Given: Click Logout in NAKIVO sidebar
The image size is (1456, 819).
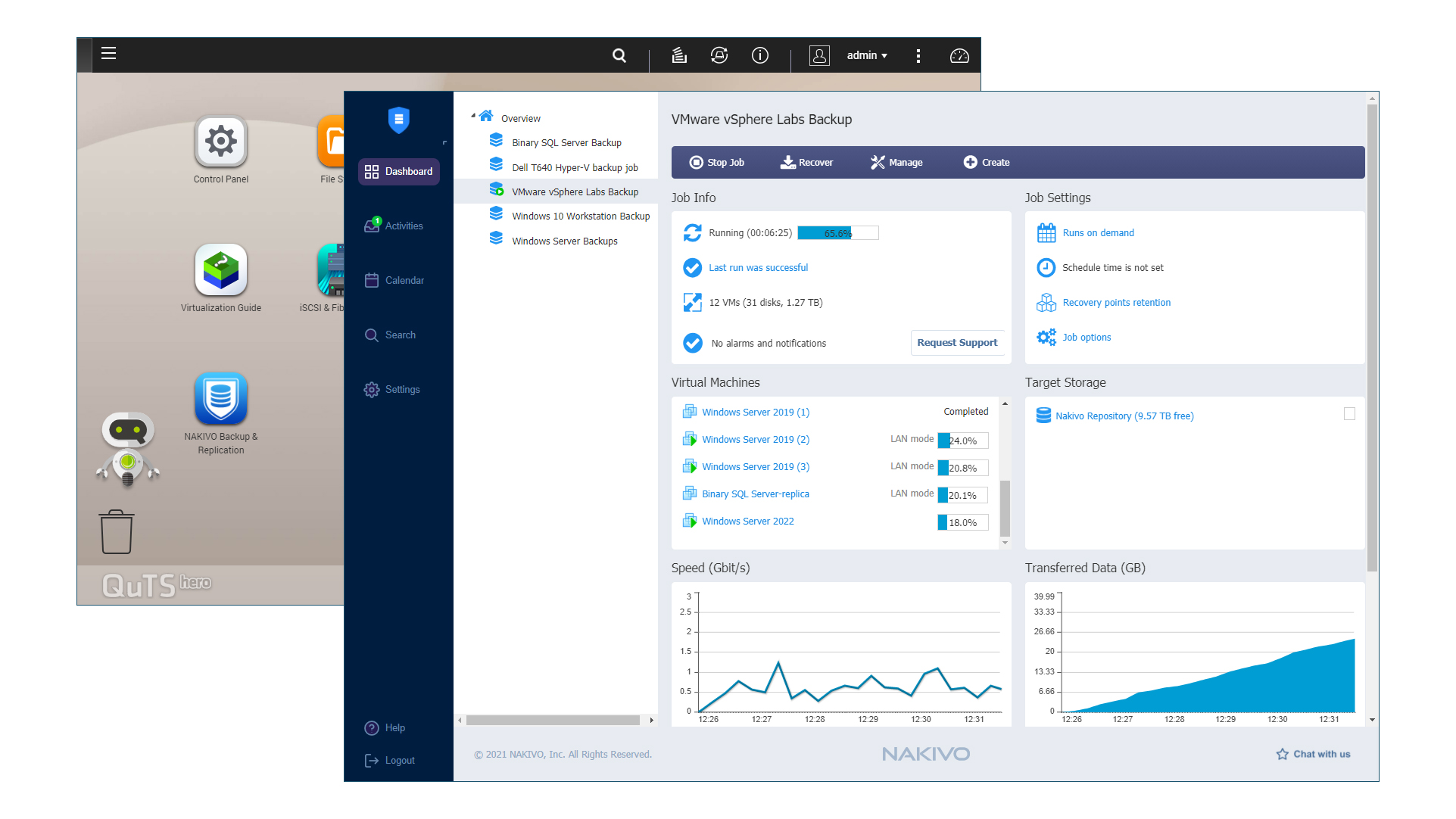Looking at the screenshot, I should [x=390, y=760].
